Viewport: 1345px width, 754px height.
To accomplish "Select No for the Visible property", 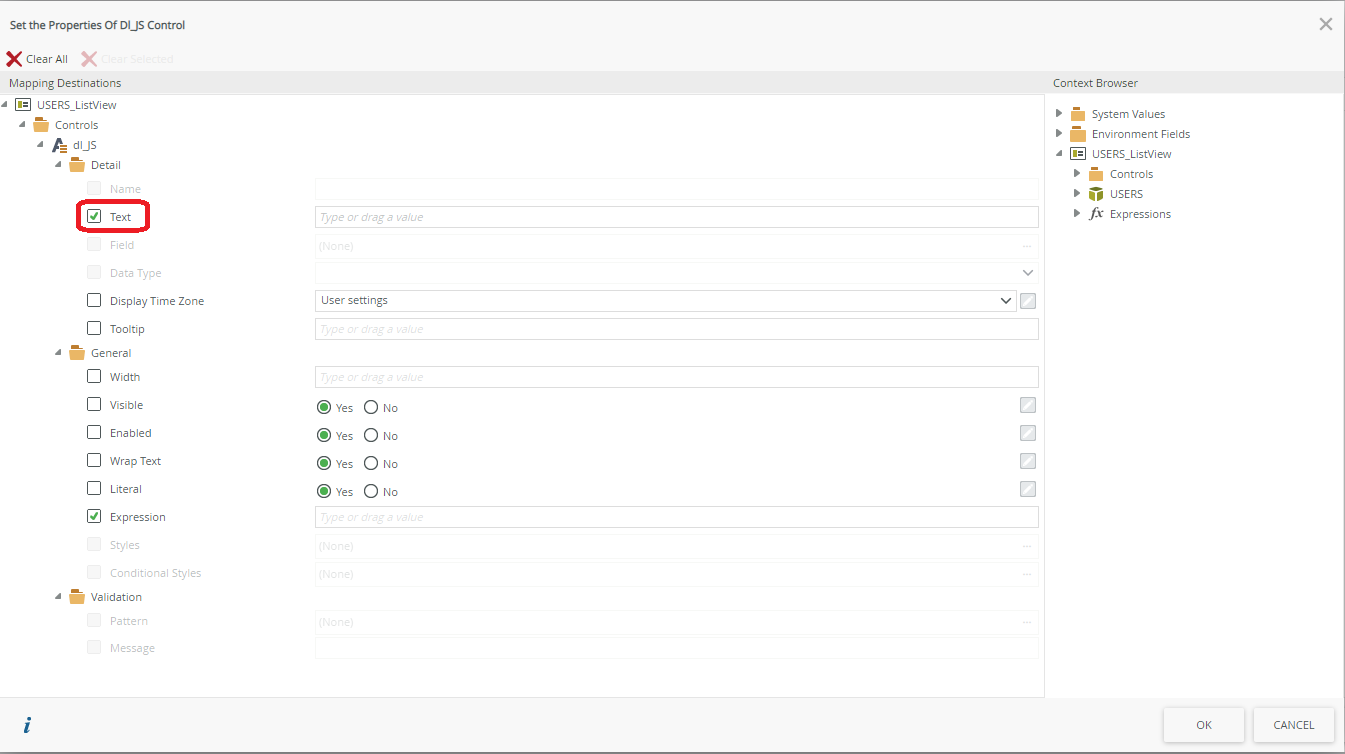I will coord(371,408).
